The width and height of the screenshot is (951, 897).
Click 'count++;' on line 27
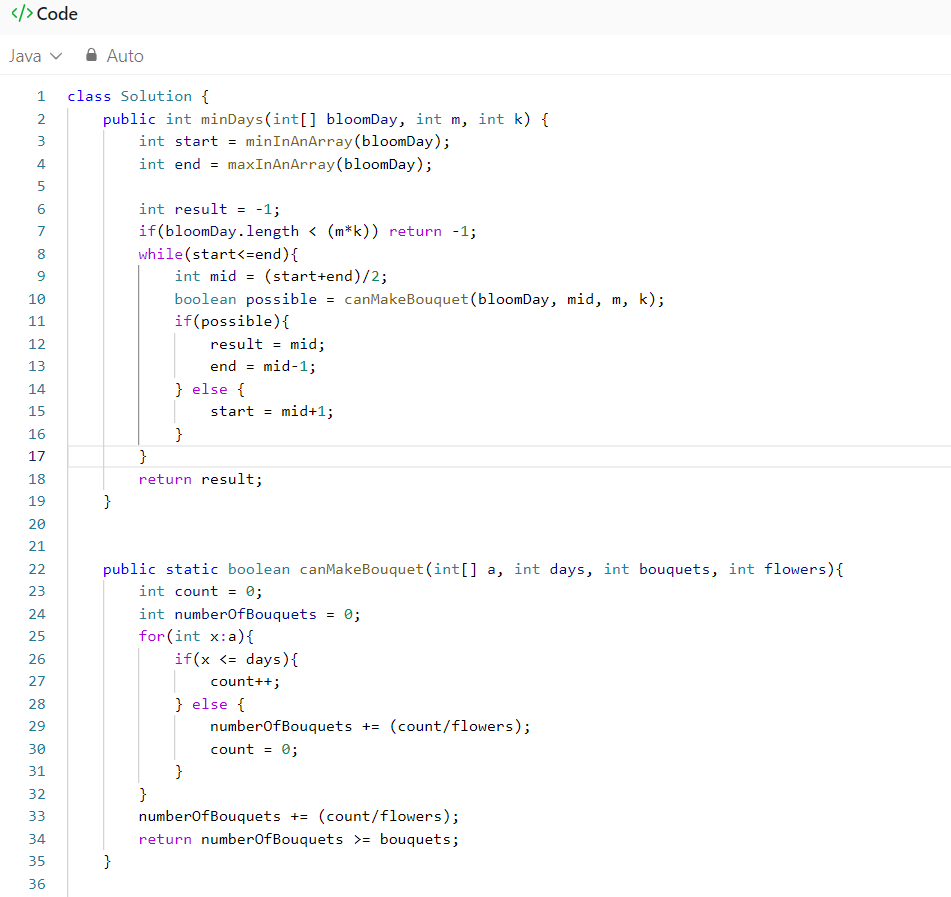(245, 682)
